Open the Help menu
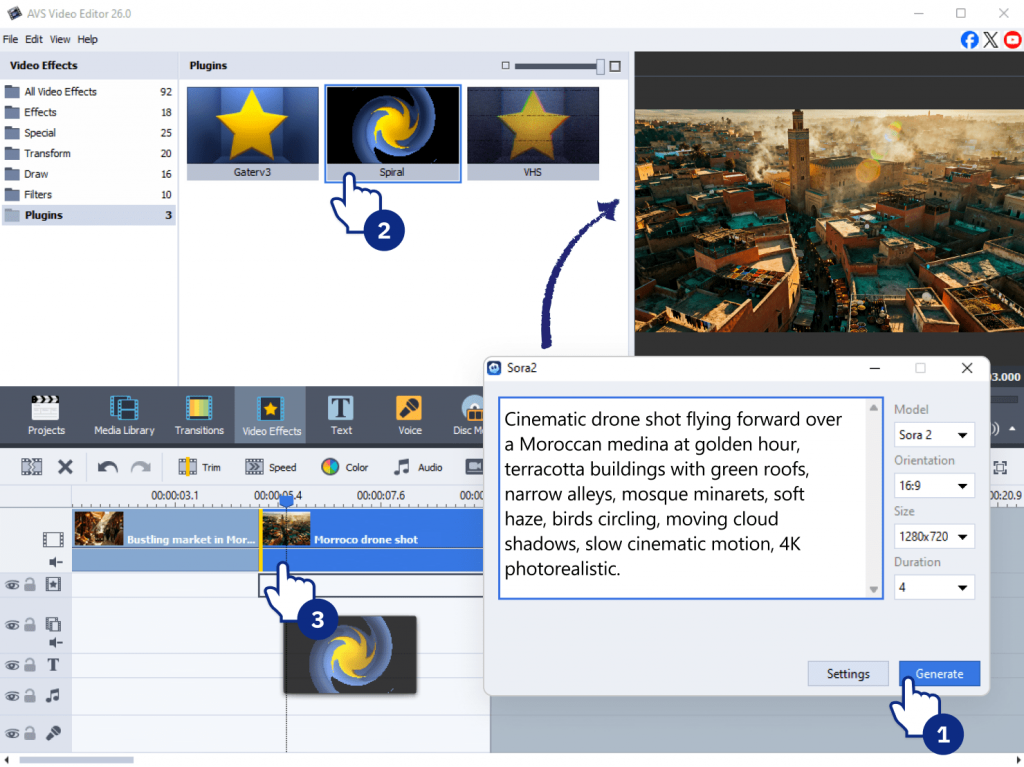 (x=87, y=39)
